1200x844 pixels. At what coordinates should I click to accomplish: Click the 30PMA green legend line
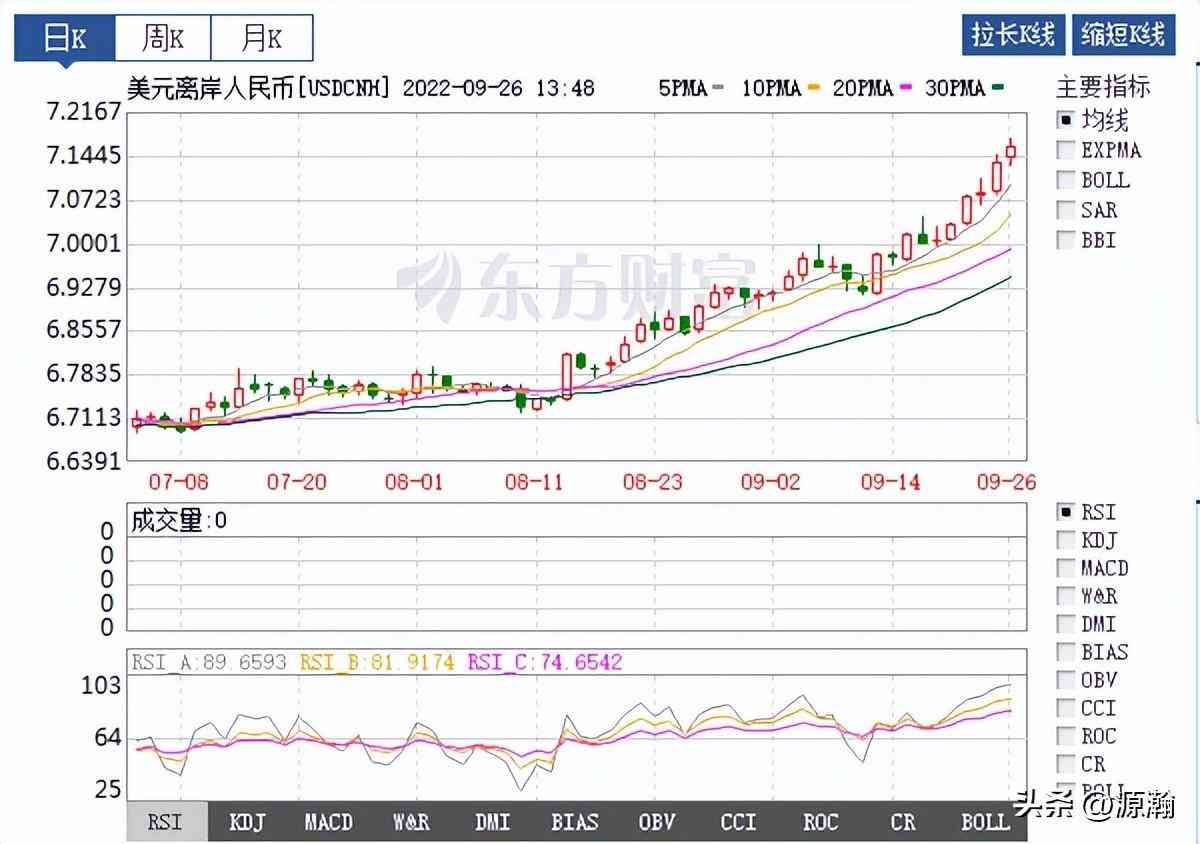(x=996, y=89)
